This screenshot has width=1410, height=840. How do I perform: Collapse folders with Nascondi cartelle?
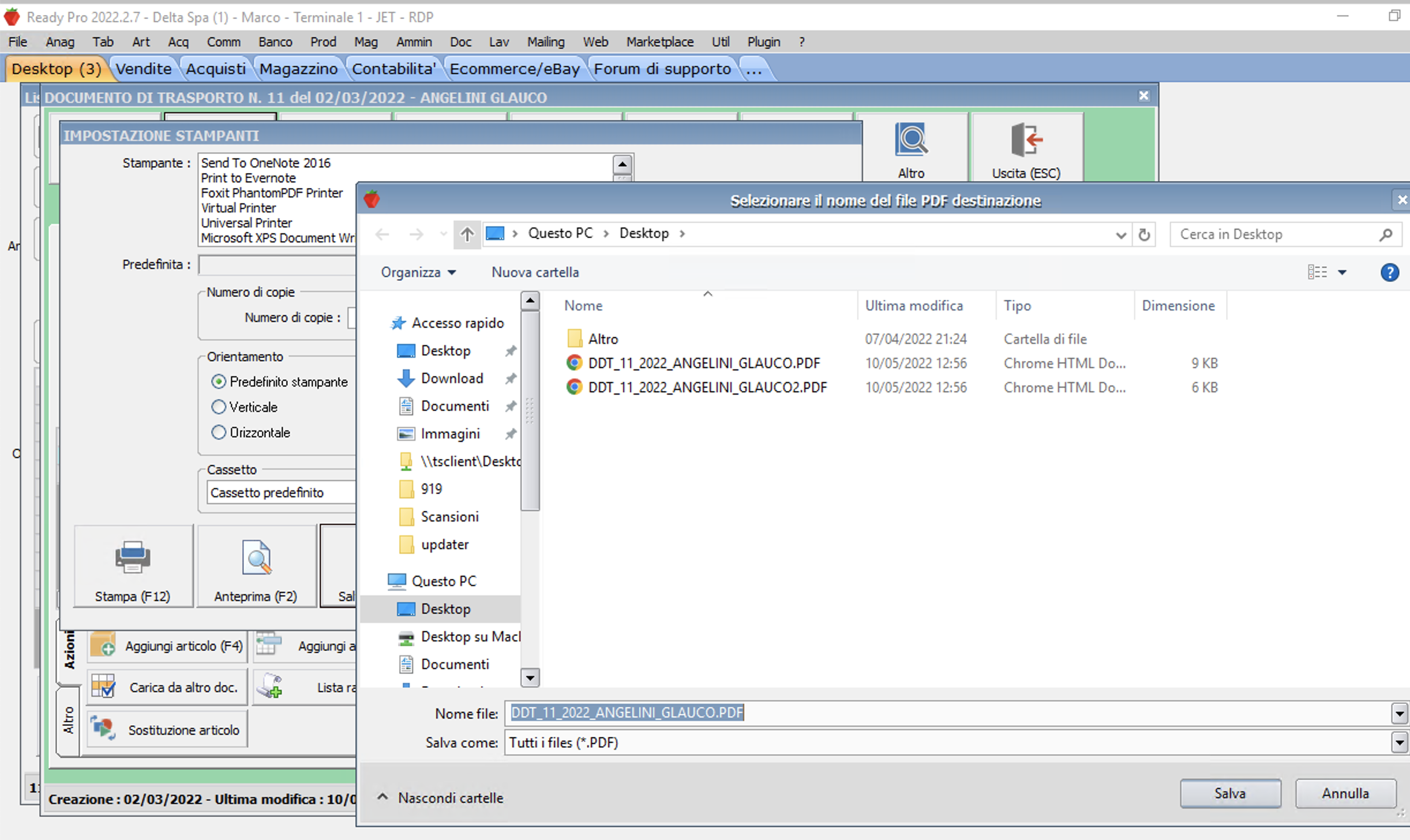pyautogui.click(x=440, y=798)
